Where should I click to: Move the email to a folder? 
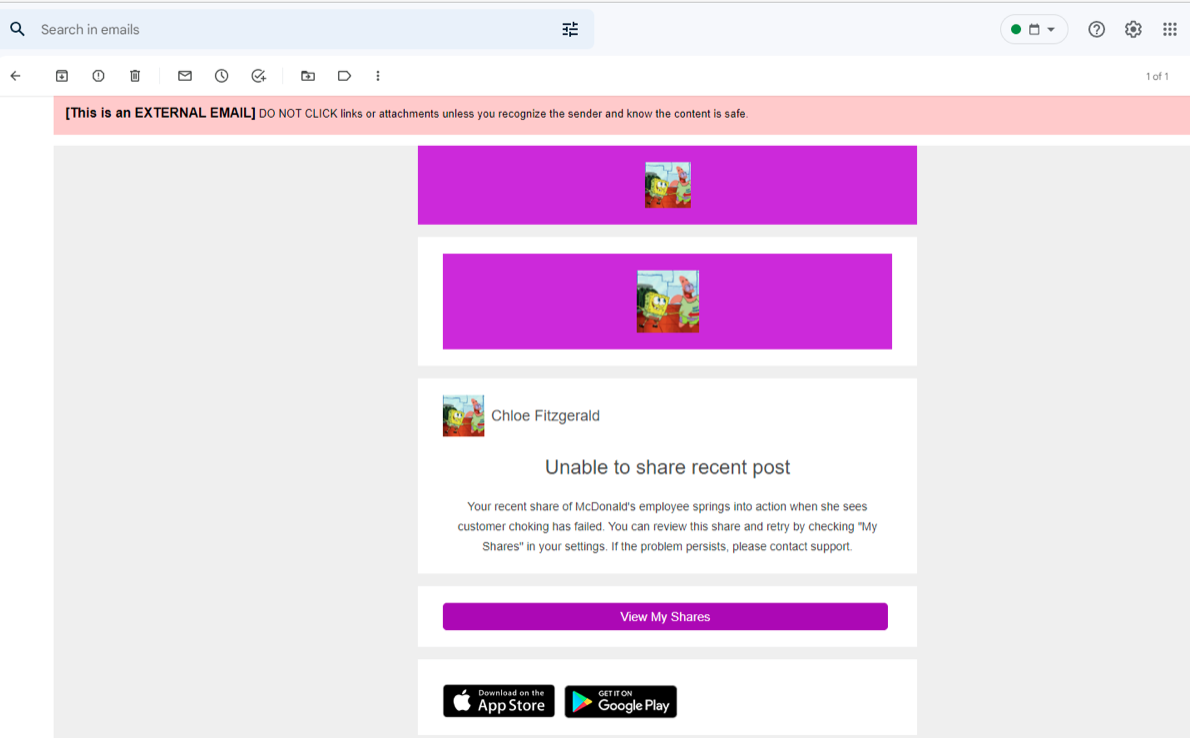click(x=307, y=76)
